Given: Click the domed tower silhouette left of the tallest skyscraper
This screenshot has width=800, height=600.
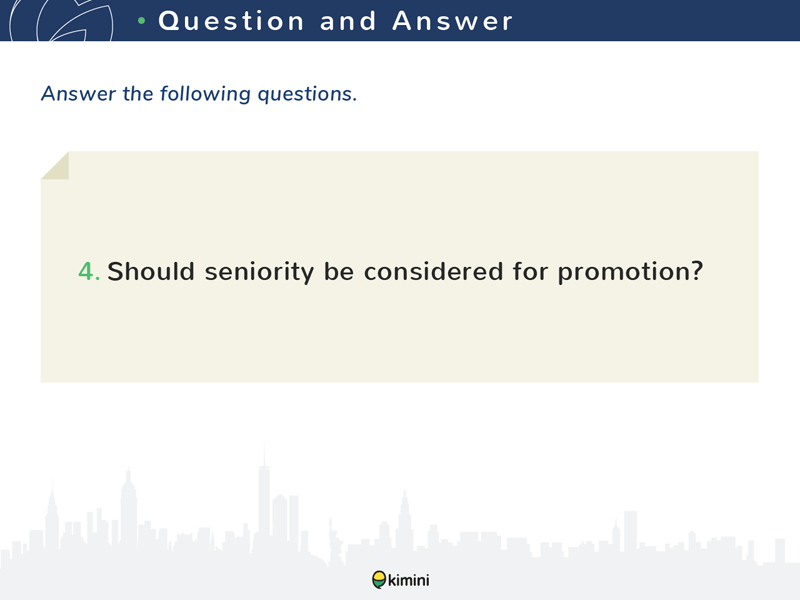Looking at the screenshot, I should point(128,508).
